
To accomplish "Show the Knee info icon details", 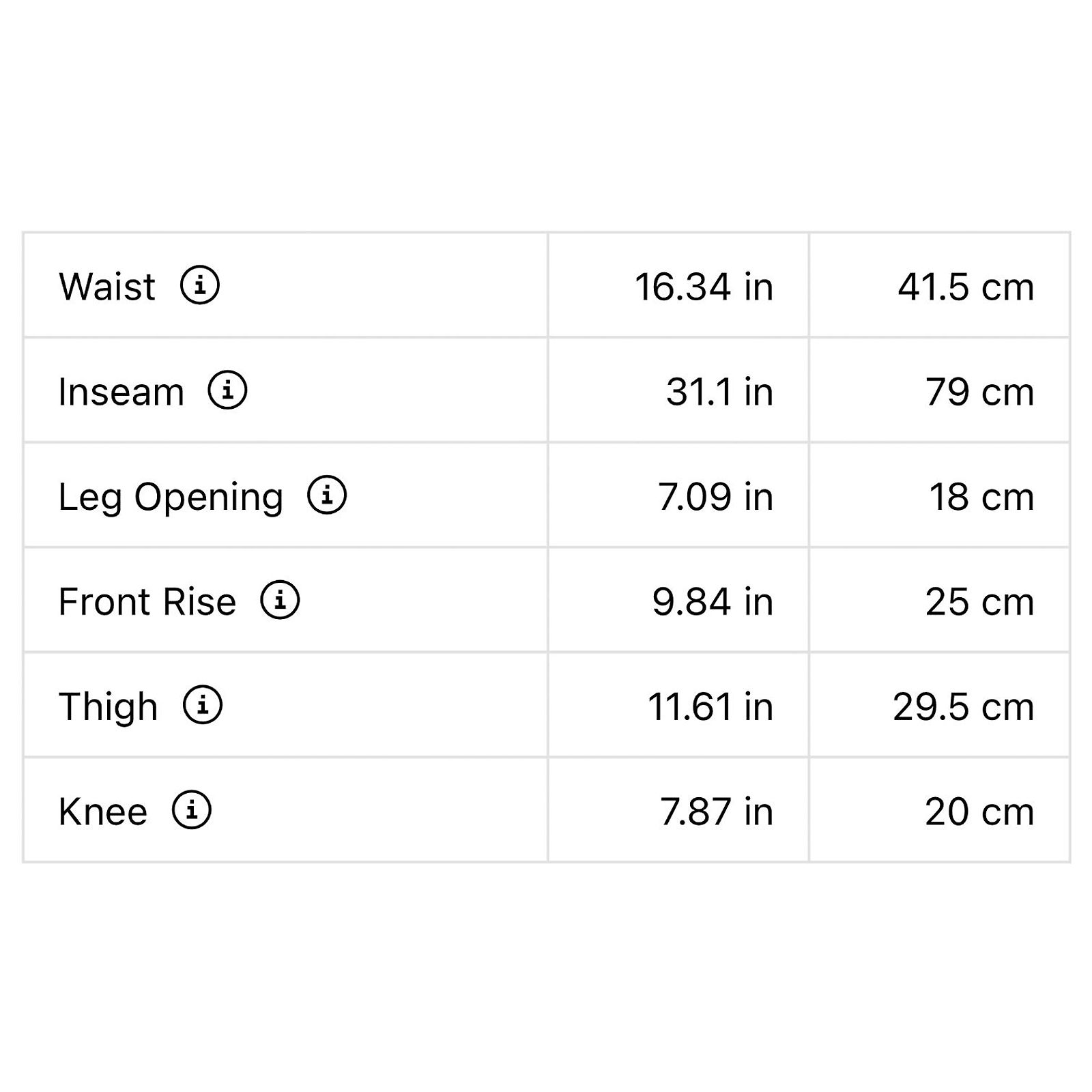I will (192, 810).
